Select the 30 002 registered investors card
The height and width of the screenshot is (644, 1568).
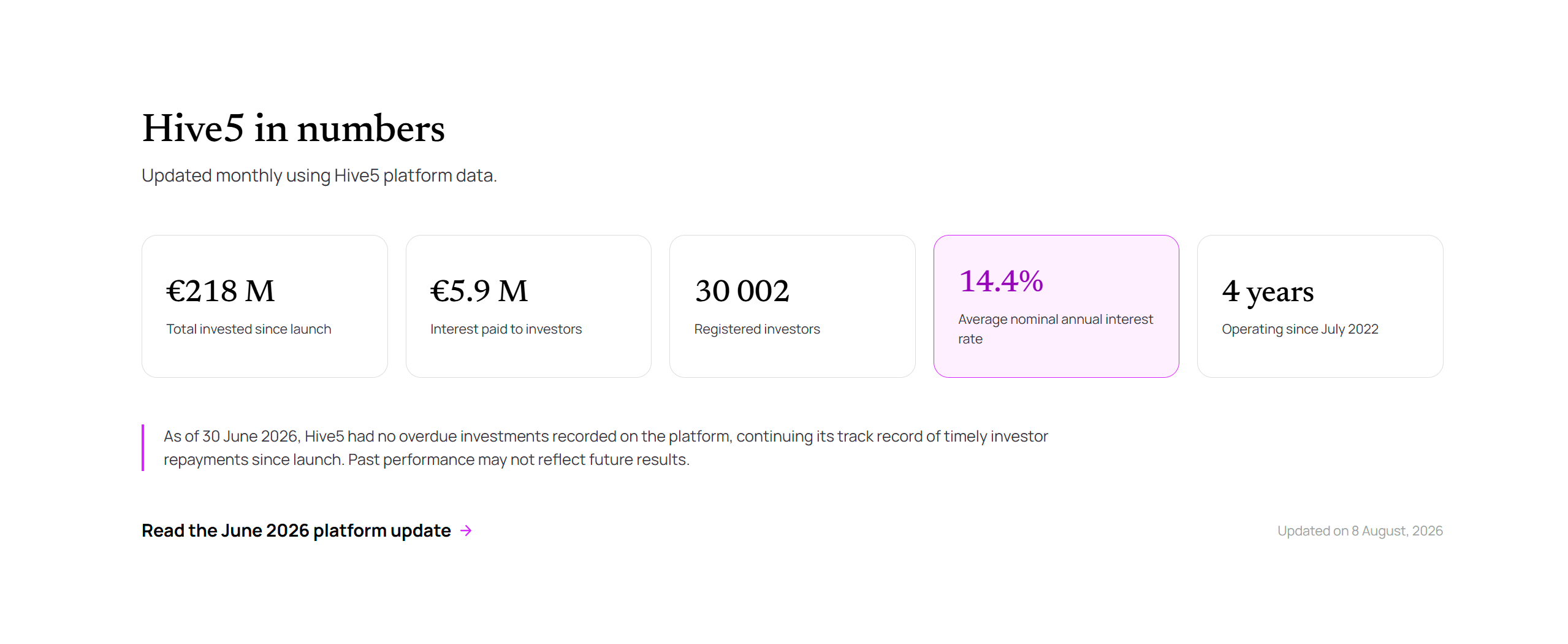pyautogui.click(x=793, y=306)
